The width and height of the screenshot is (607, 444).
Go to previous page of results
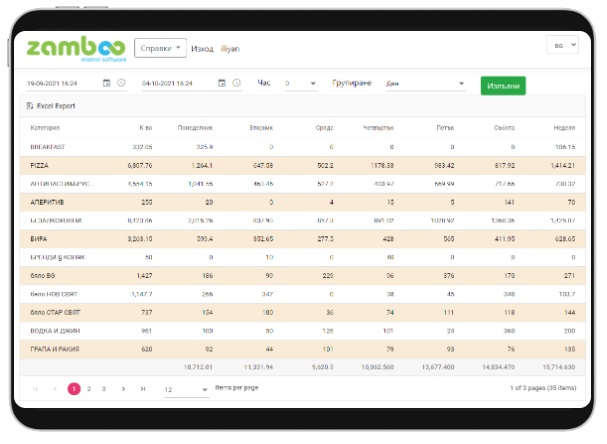click(55, 389)
